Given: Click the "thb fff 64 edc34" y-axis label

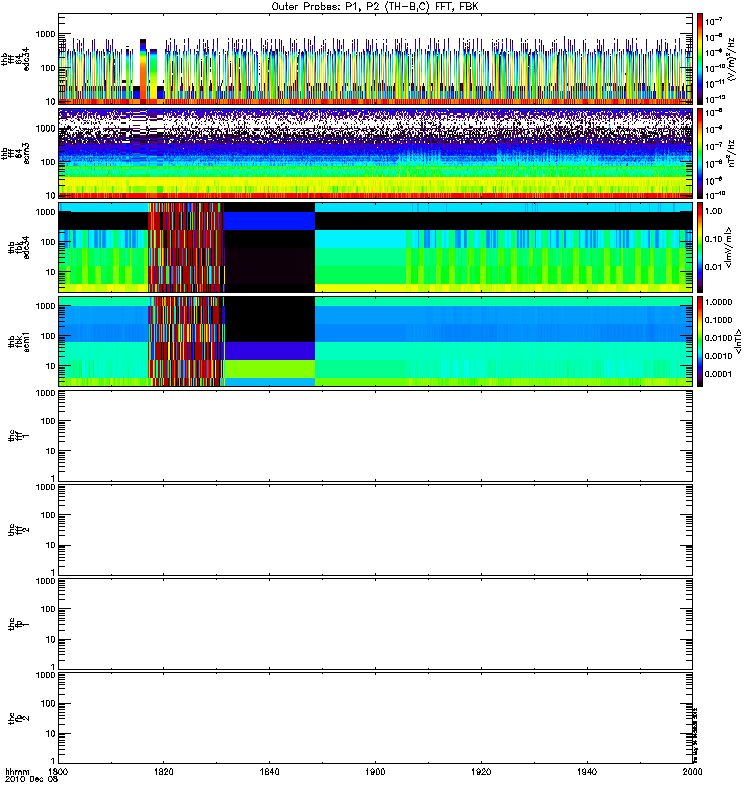Looking at the screenshot, I should point(15,59).
